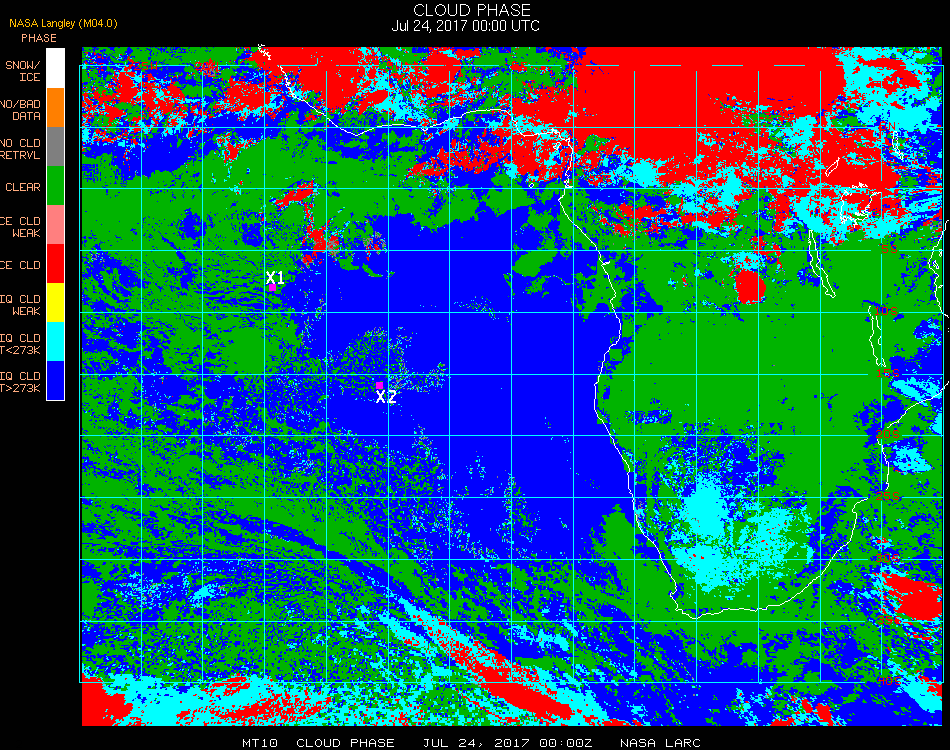950x750 pixels.
Task: Click the pink ICE CLD WEAK legend swatch
Action: [x=55, y=225]
